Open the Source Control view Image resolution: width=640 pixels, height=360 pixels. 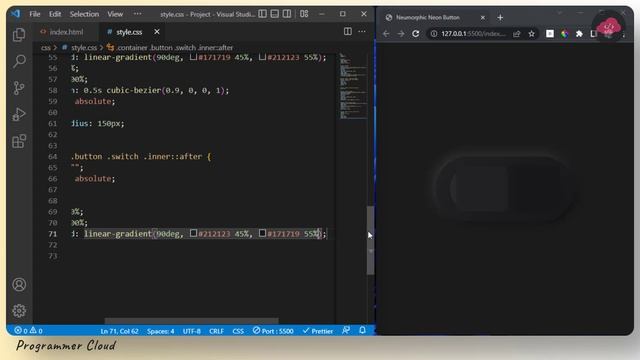pyautogui.click(x=19, y=88)
